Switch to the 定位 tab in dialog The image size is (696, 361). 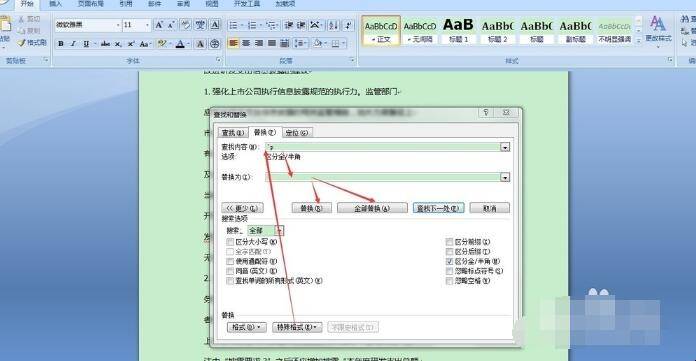click(297, 133)
